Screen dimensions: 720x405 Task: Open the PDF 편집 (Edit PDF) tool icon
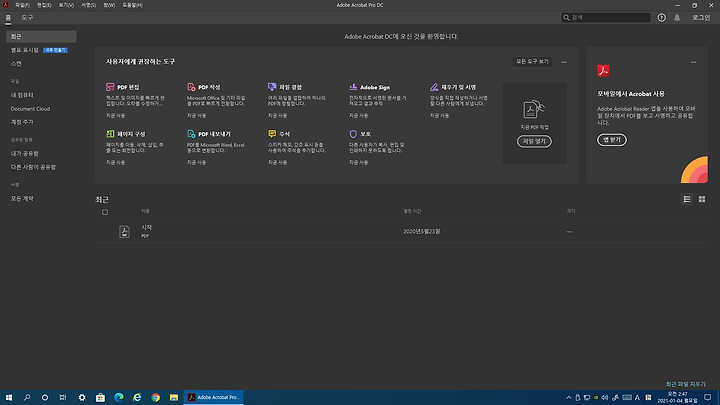(x=110, y=87)
